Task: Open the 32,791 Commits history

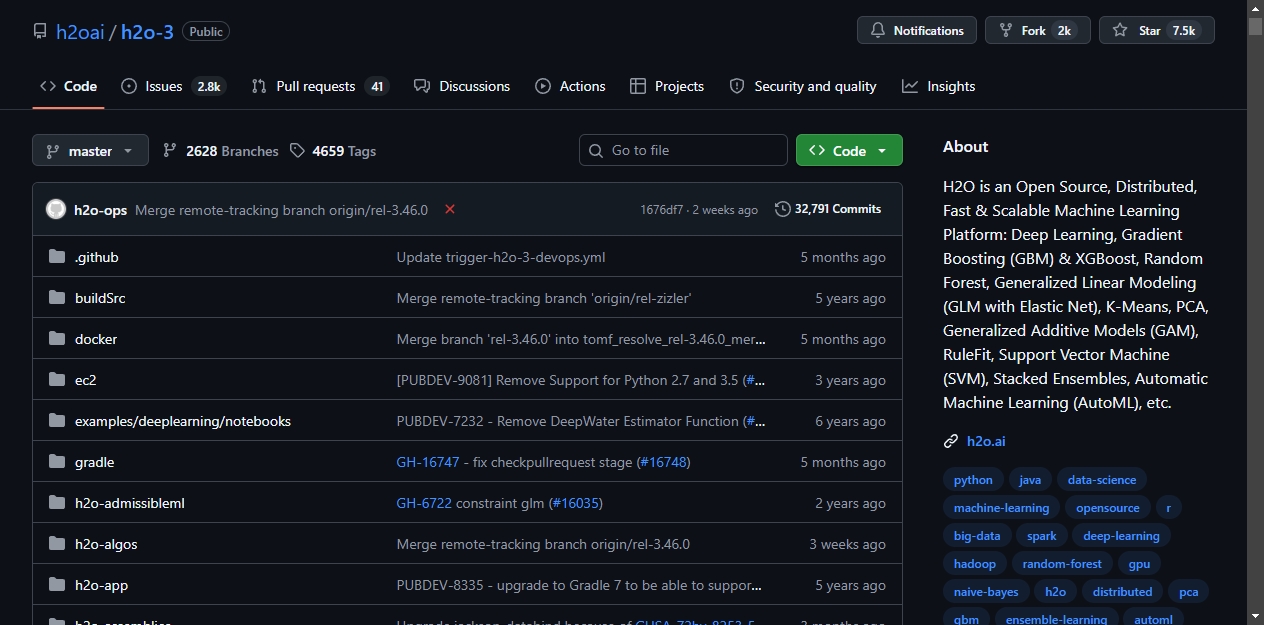Action: pyautogui.click(x=828, y=209)
